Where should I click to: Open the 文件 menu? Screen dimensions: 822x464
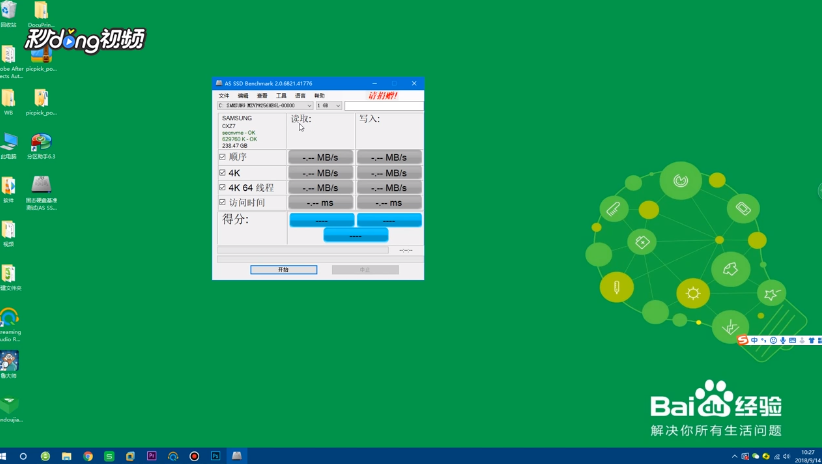(x=224, y=95)
